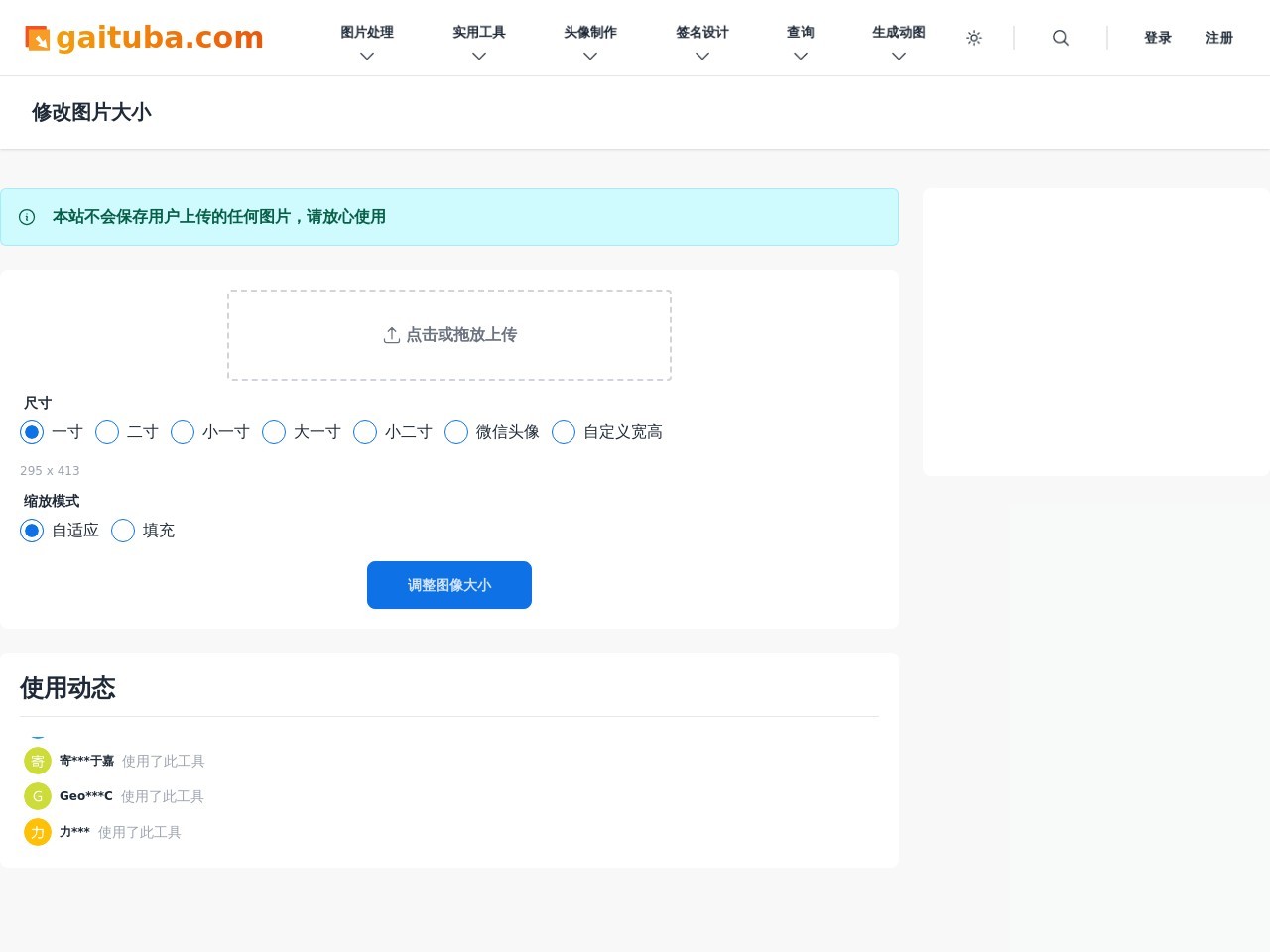Choose the 大一寸 size radio
The height and width of the screenshot is (952, 1270).
click(274, 432)
